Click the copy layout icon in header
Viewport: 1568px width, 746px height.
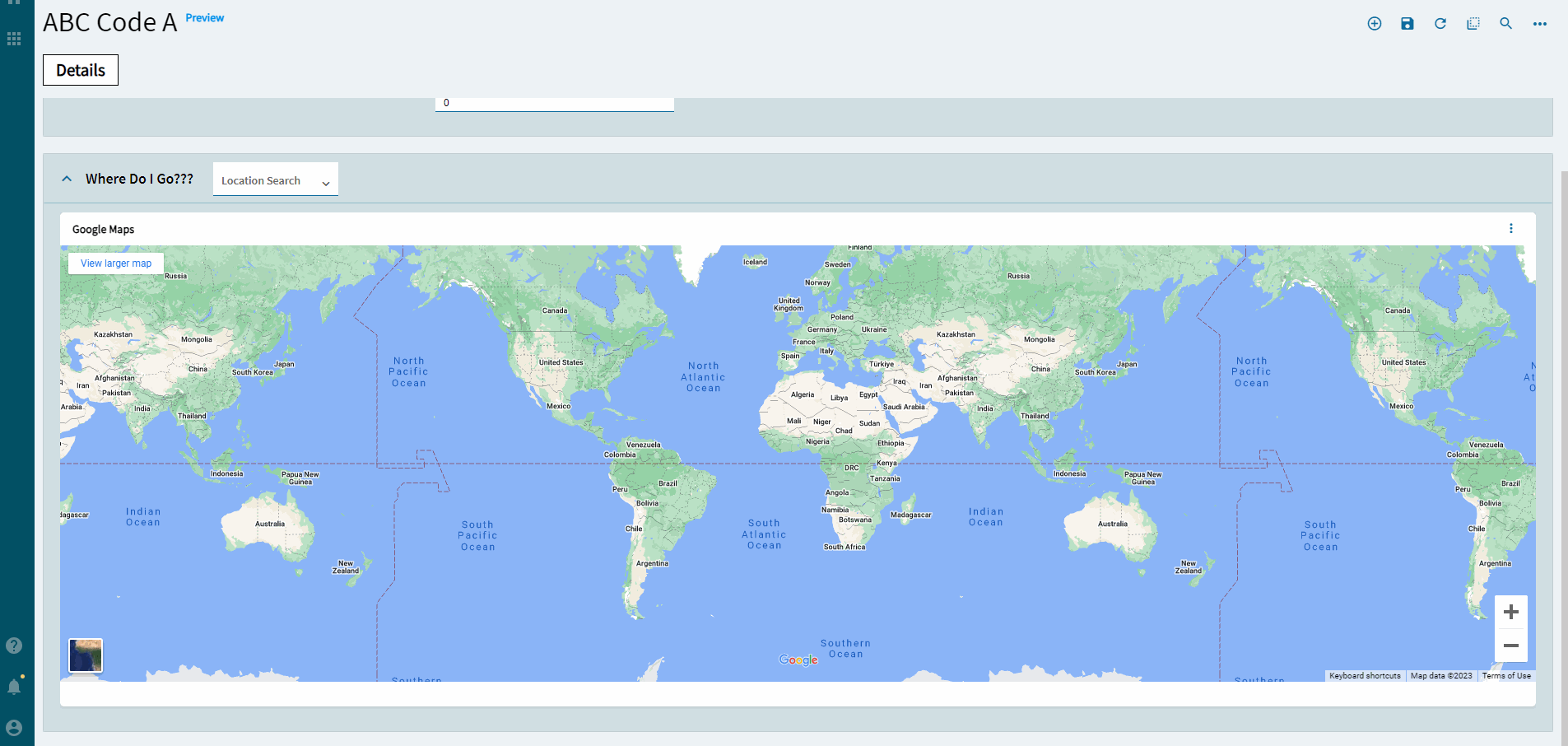click(1473, 24)
